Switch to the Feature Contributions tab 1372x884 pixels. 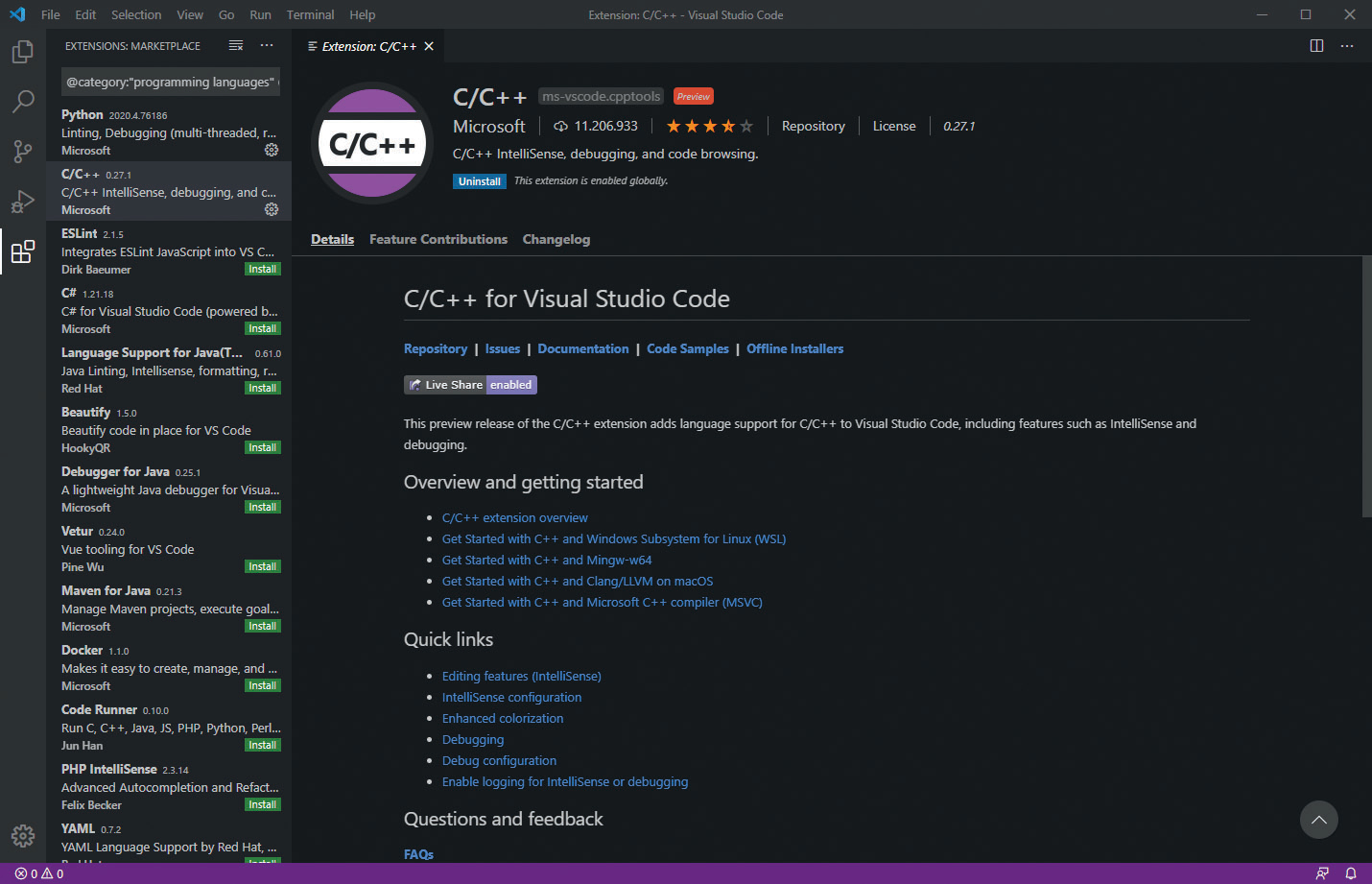click(438, 239)
